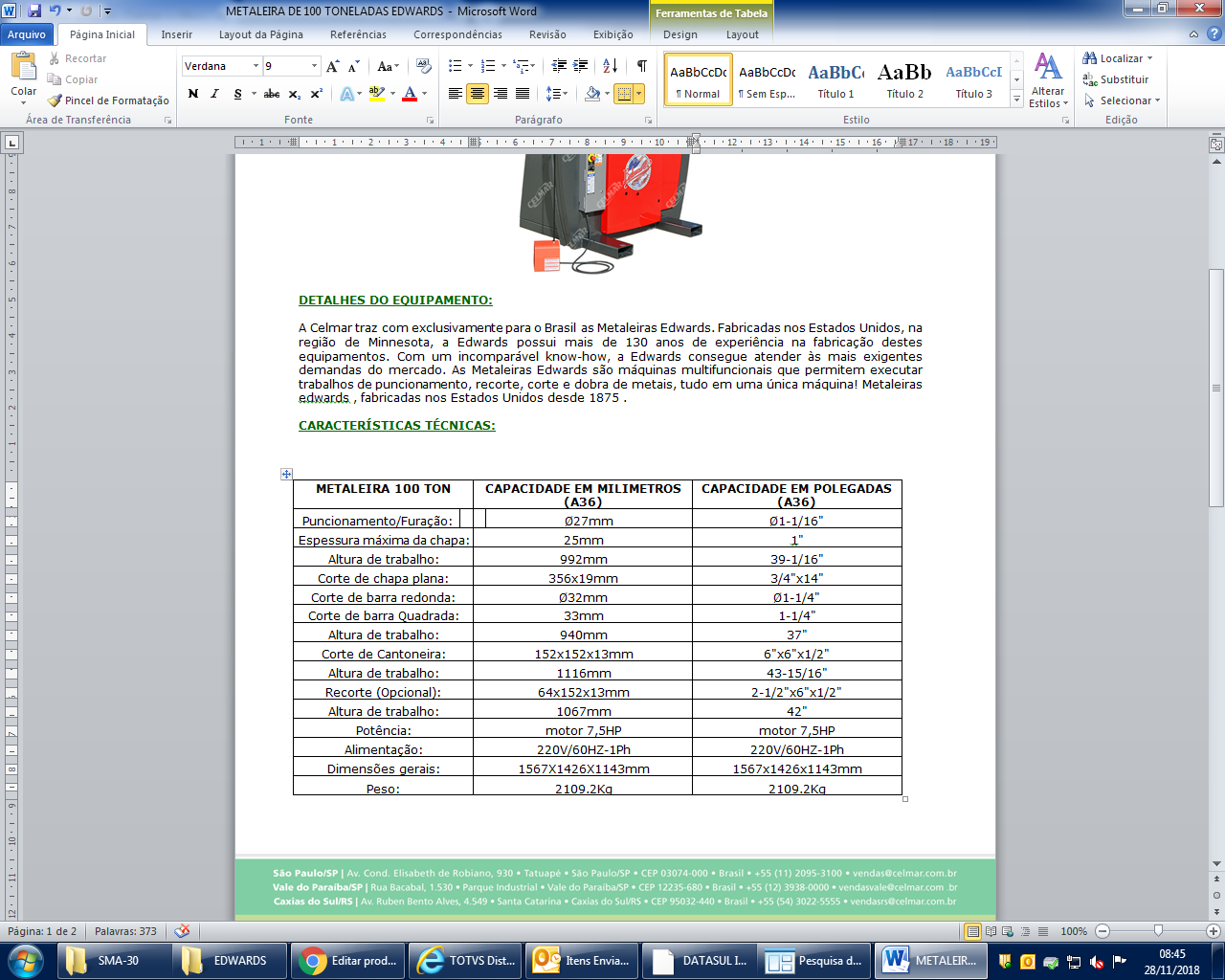The height and width of the screenshot is (980, 1225).
Task: Click the justify text alignment icon
Action: (523, 94)
